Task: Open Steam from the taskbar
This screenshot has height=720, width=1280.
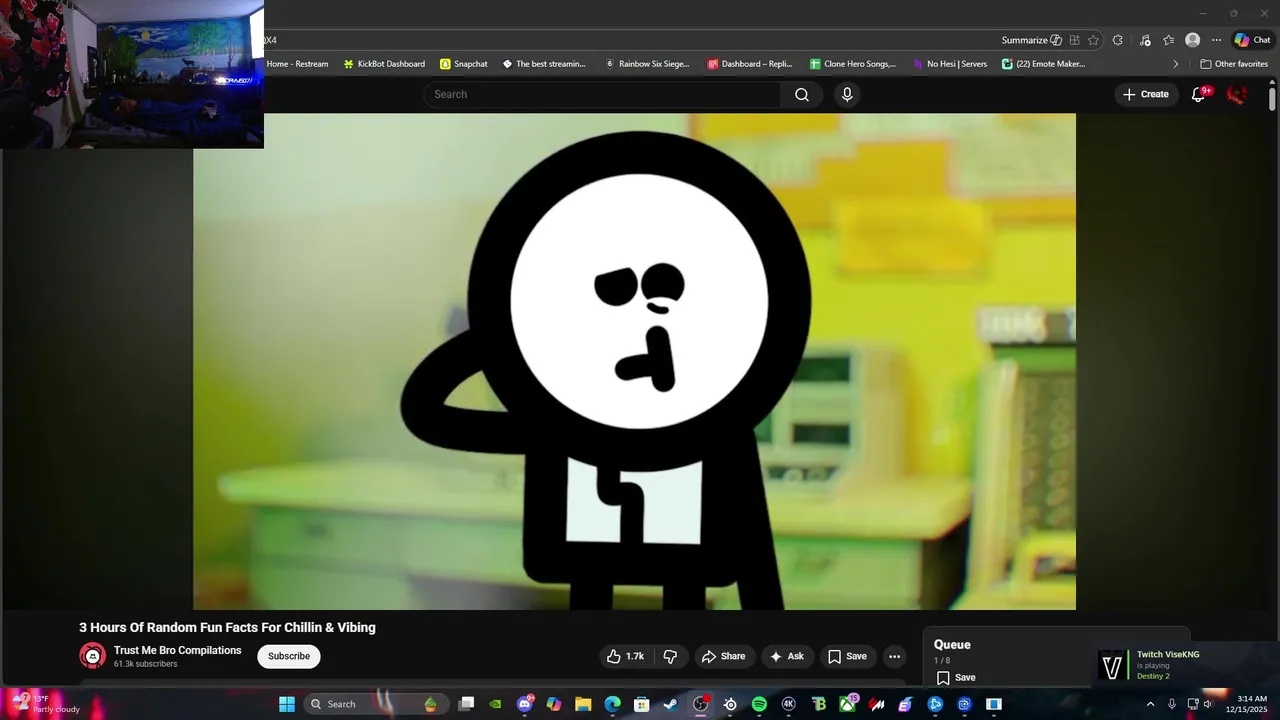Action: coord(670,704)
